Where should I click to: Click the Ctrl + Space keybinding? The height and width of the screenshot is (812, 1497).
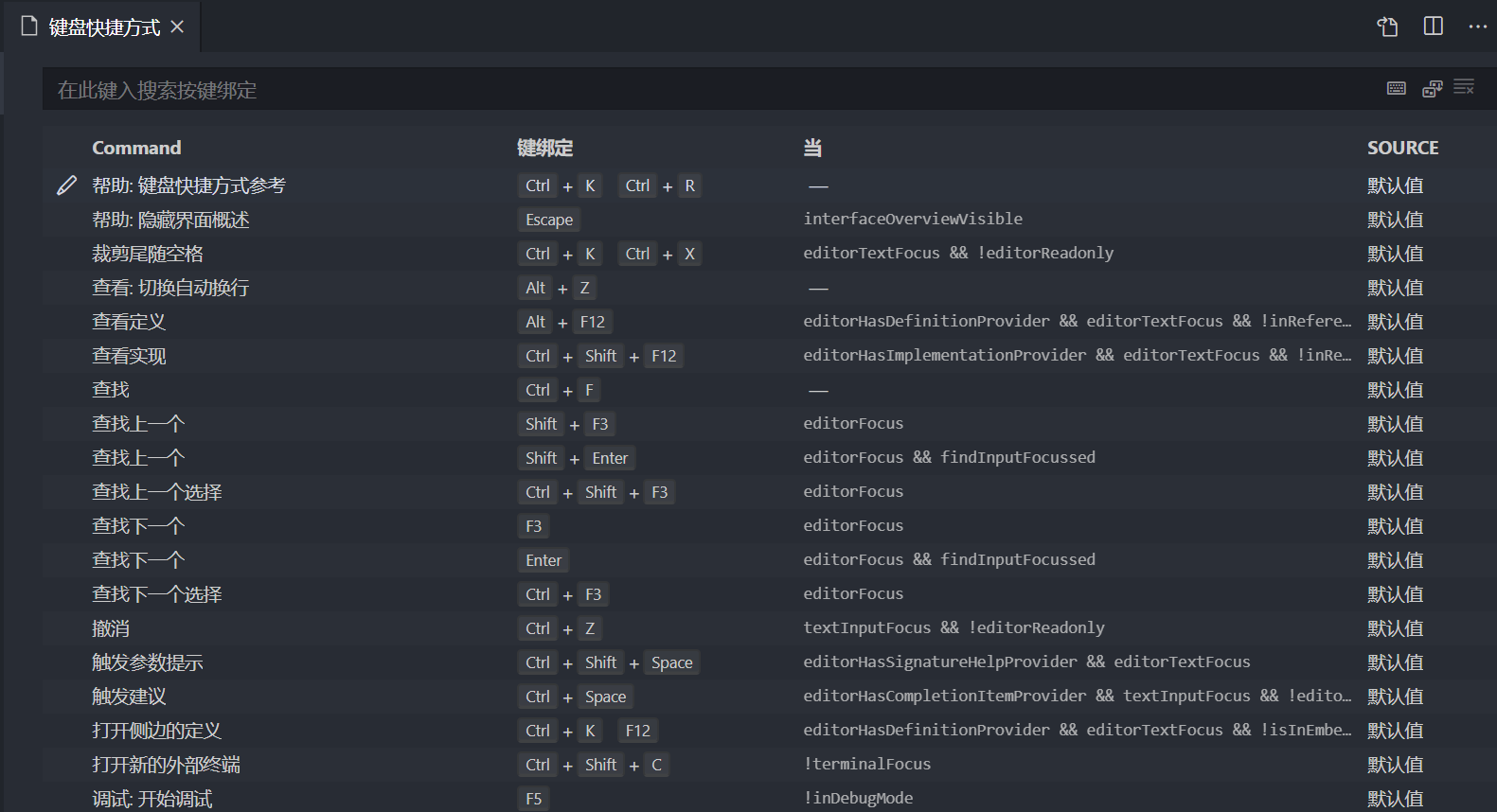tap(576, 697)
